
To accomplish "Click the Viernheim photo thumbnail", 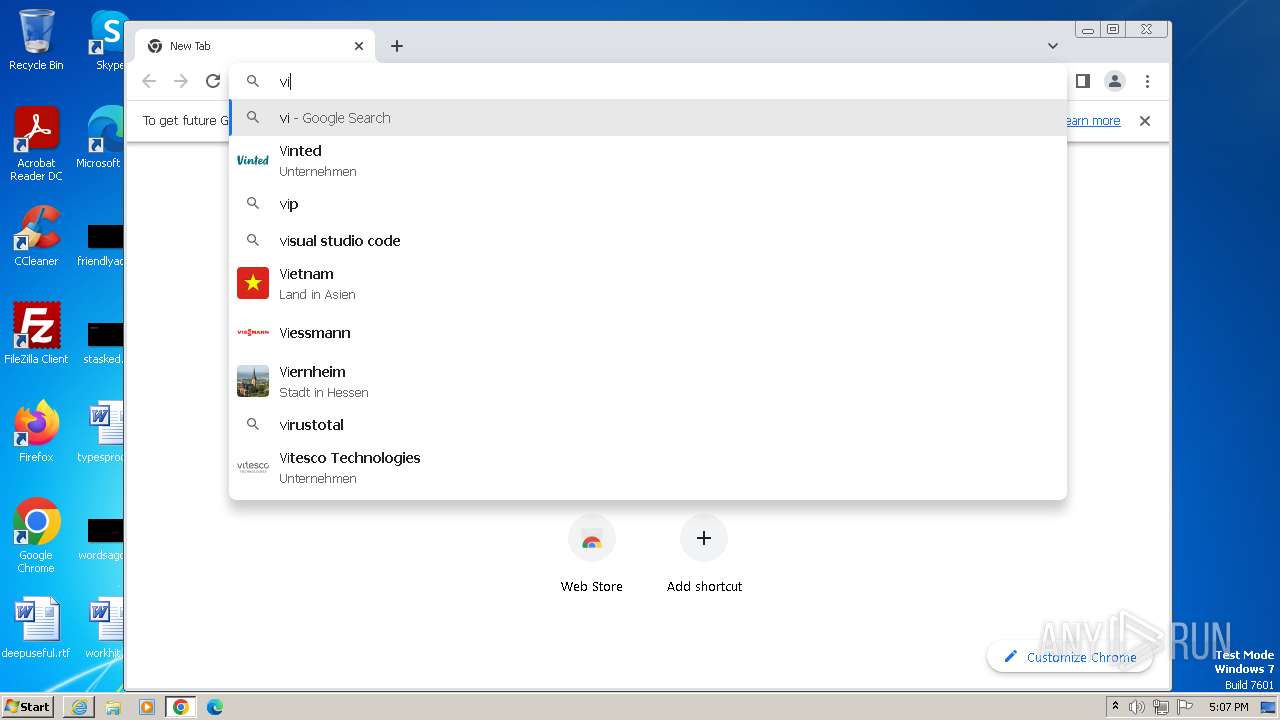I will (253, 381).
